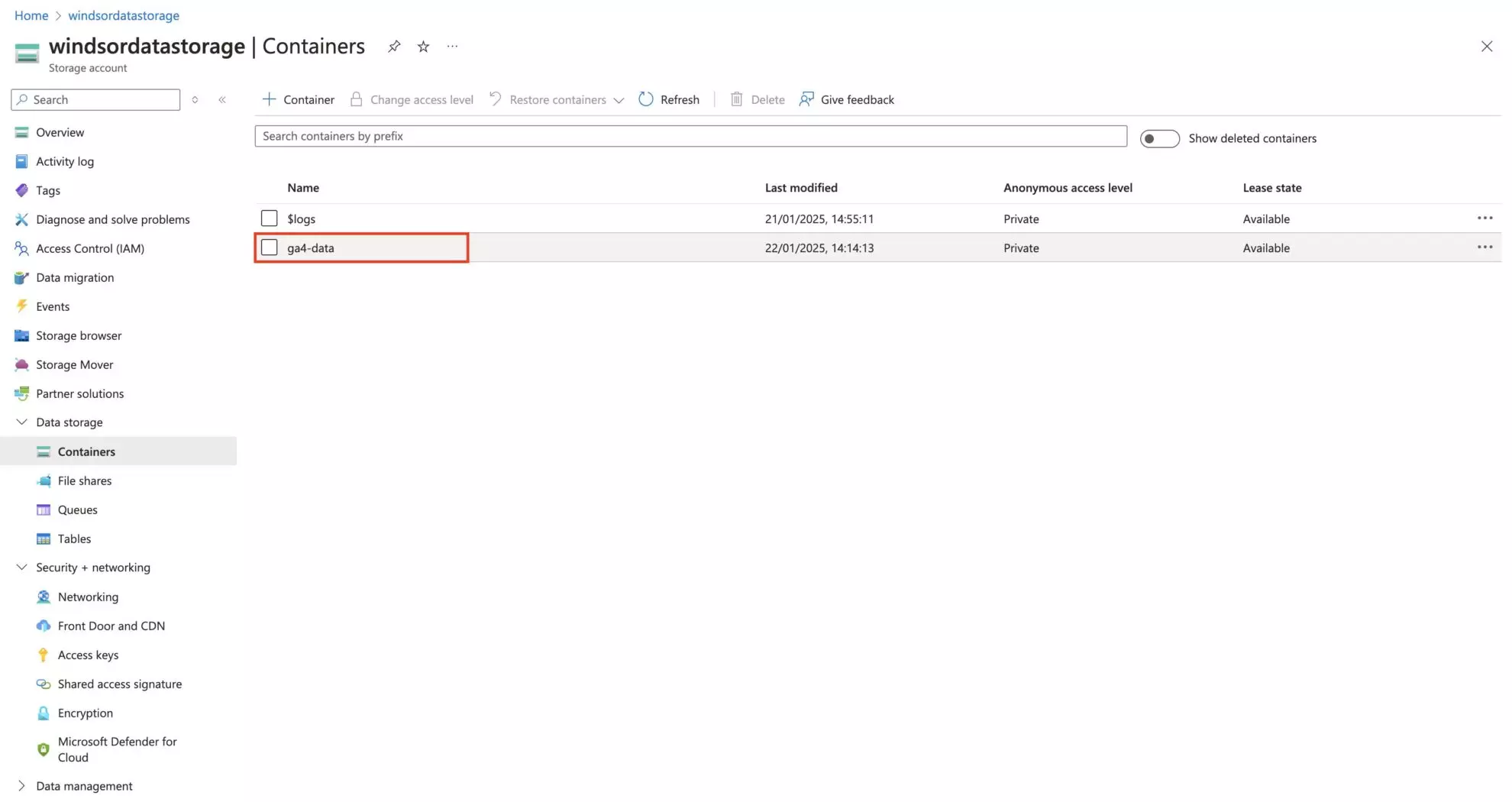Click the Delete toolbar button
The width and height of the screenshot is (1512, 802).
(758, 99)
